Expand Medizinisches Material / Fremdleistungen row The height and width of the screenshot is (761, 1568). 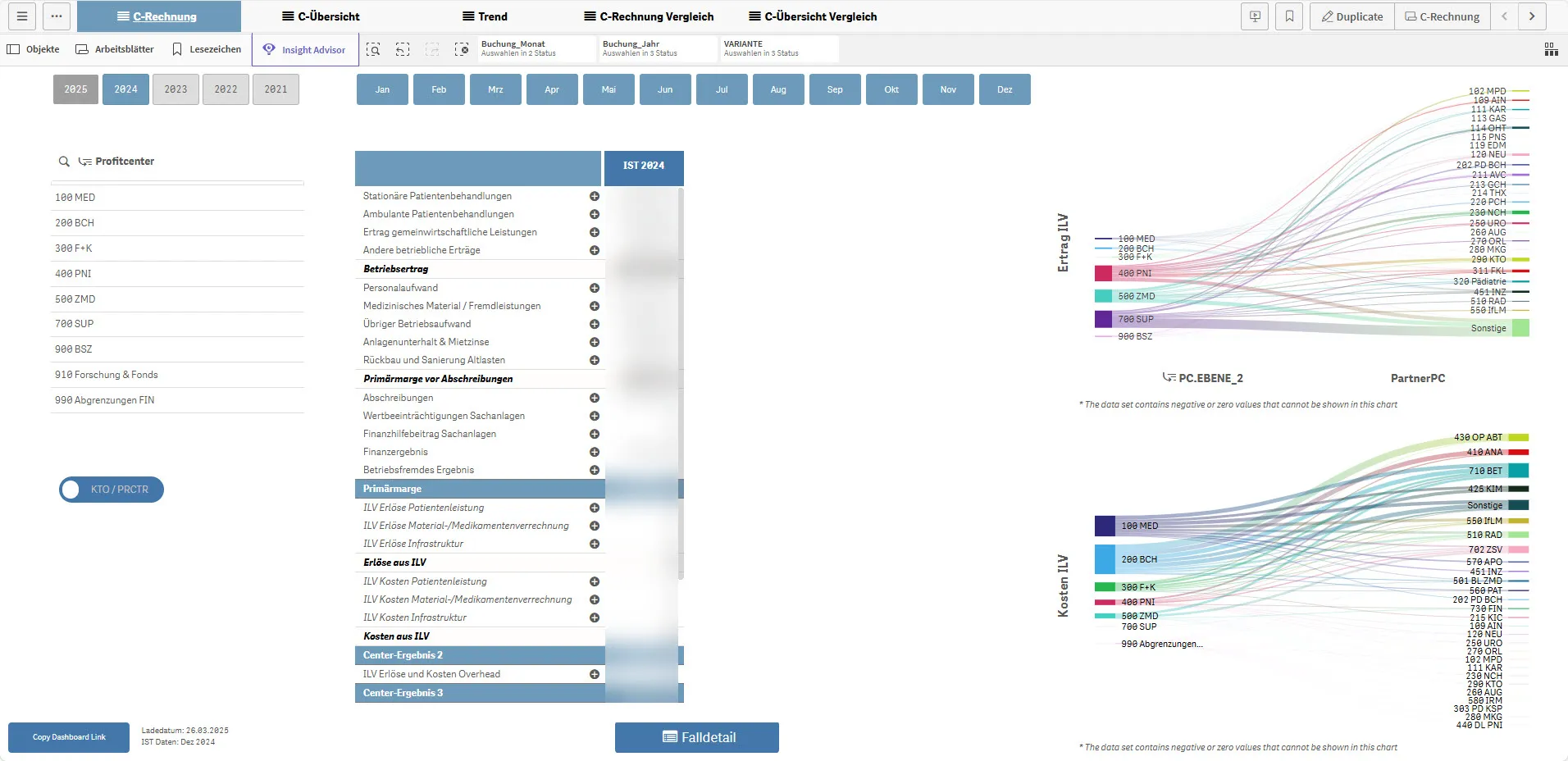point(595,306)
